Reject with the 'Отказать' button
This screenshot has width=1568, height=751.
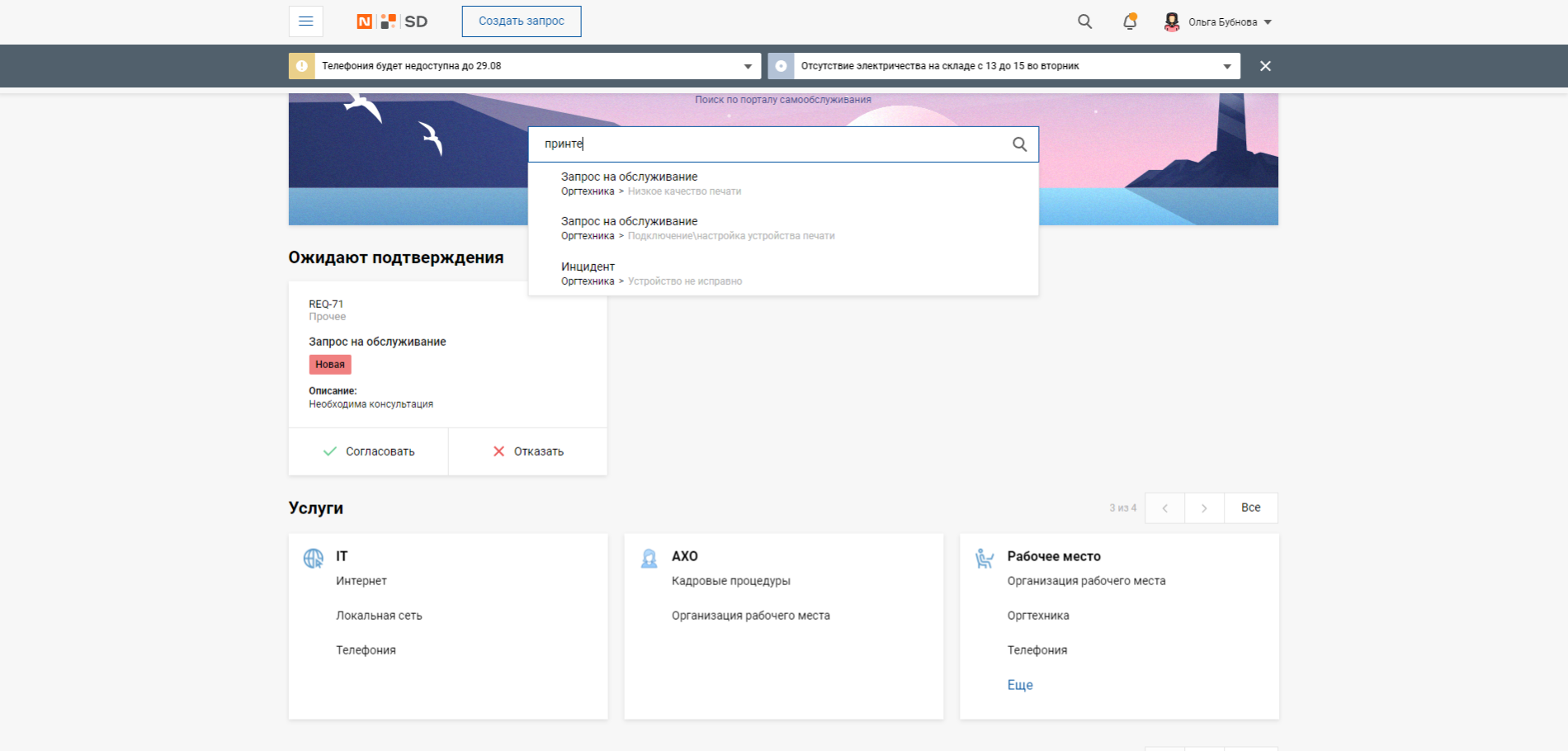(x=528, y=451)
